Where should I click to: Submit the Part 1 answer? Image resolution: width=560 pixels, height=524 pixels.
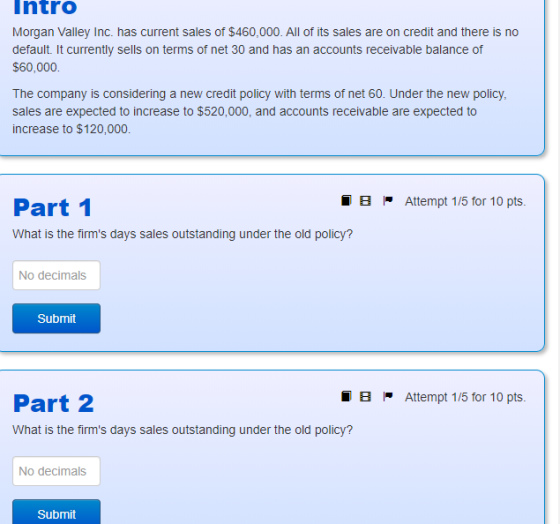(x=56, y=318)
